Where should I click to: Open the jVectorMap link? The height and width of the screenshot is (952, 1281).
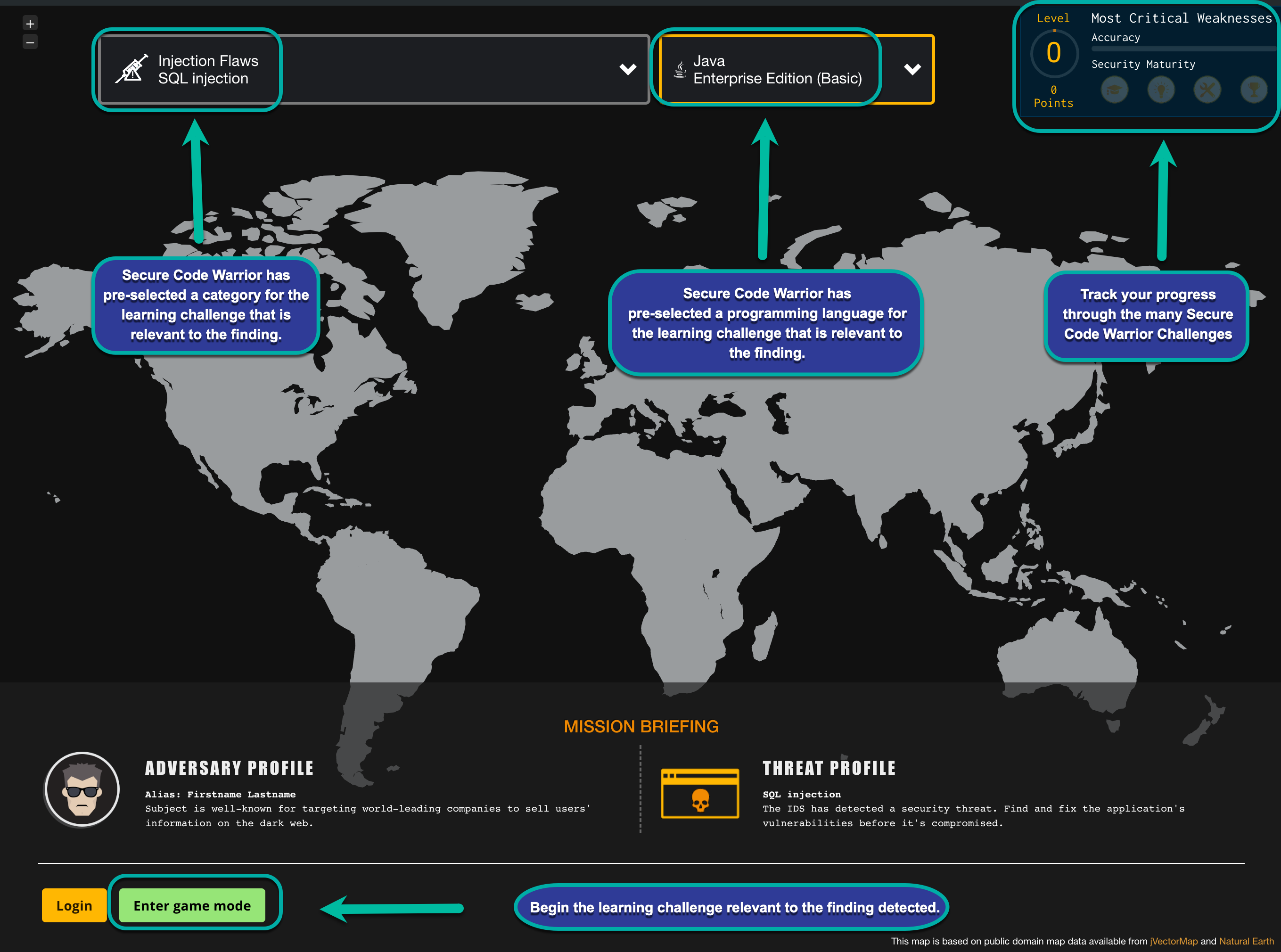pyautogui.click(x=1173, y=941)
